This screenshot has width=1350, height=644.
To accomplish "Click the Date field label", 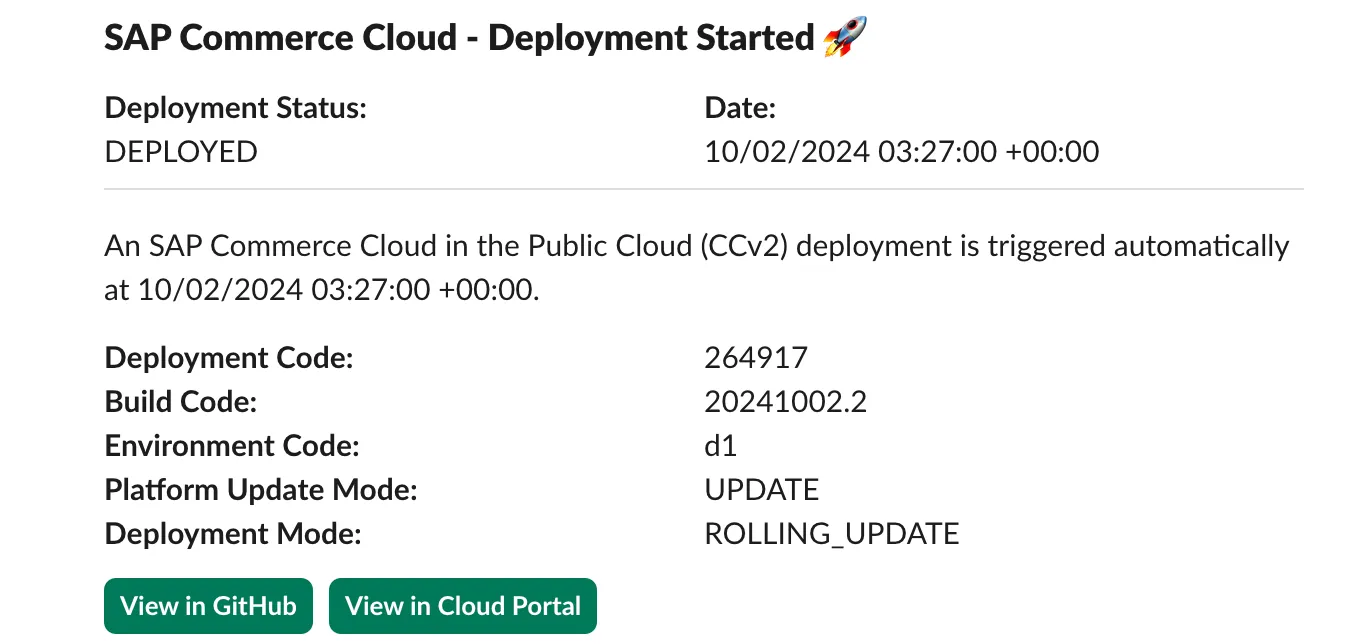I will click(741, 108).
